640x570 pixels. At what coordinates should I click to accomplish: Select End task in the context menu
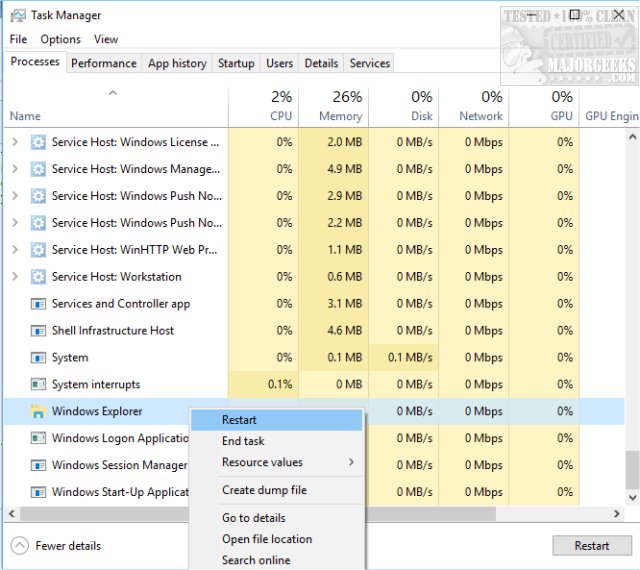(243, 441)
